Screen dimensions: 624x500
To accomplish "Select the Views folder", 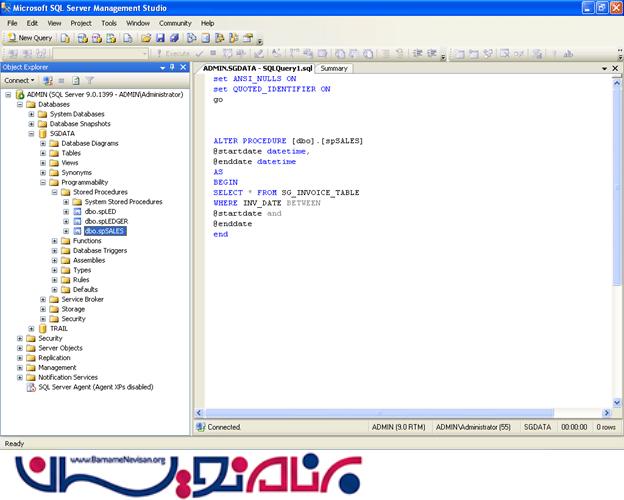I will click(x=70, y=163).
